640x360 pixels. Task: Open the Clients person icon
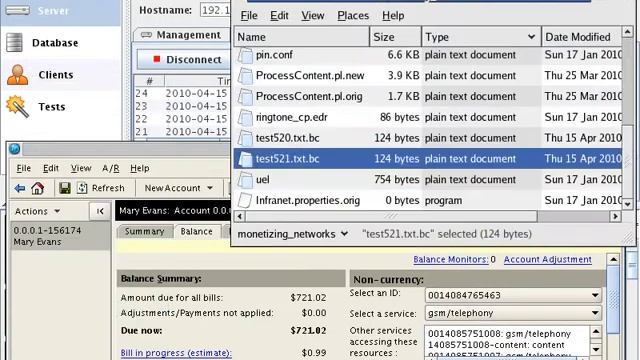click(x=18, y=75)
